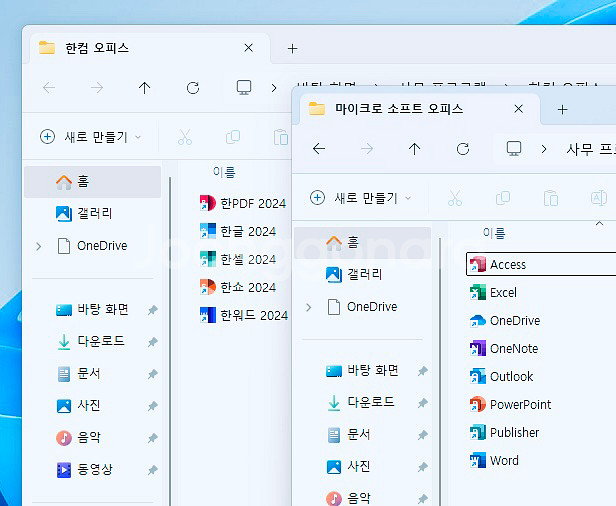Viewport: 616px width, 506px height.
Task: Click the PC icon in 한컴 오피스 address bar
Action: [244, 88]
